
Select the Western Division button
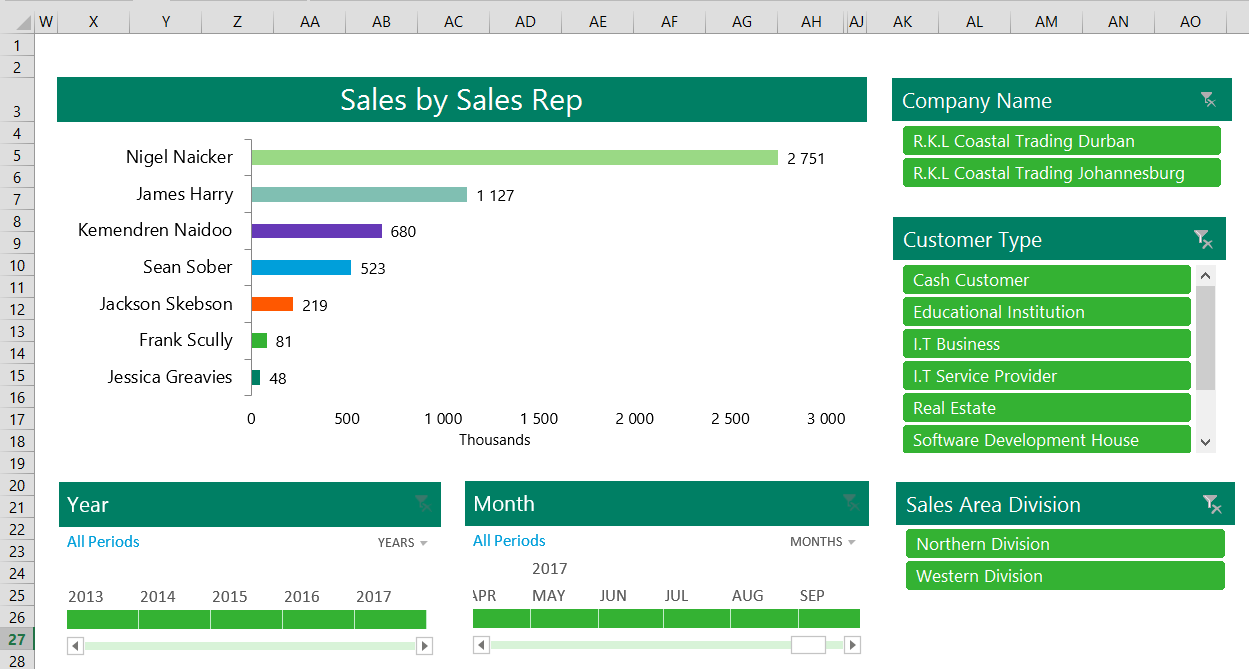(1064, 576)
